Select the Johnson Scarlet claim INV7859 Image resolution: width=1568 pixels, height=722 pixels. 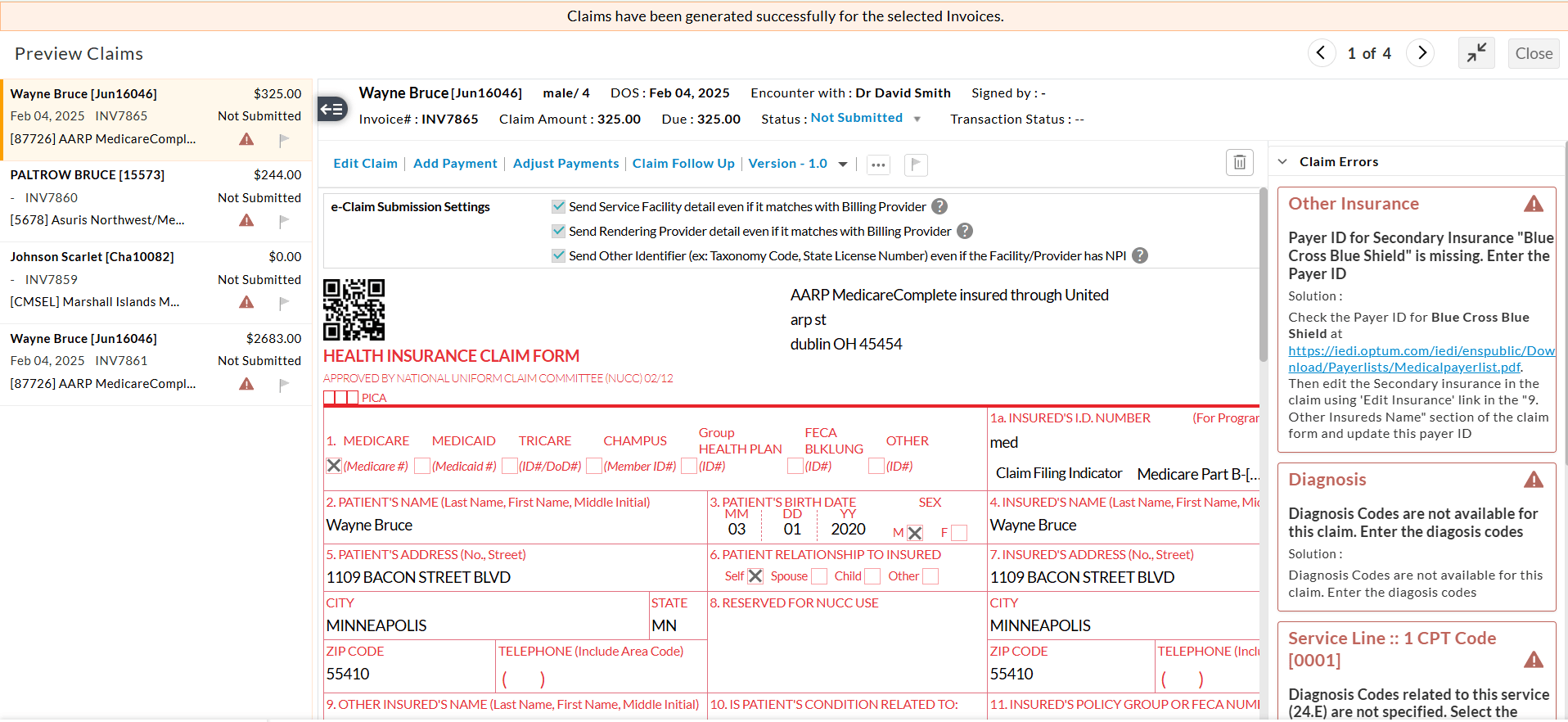(x=155, y=279)
